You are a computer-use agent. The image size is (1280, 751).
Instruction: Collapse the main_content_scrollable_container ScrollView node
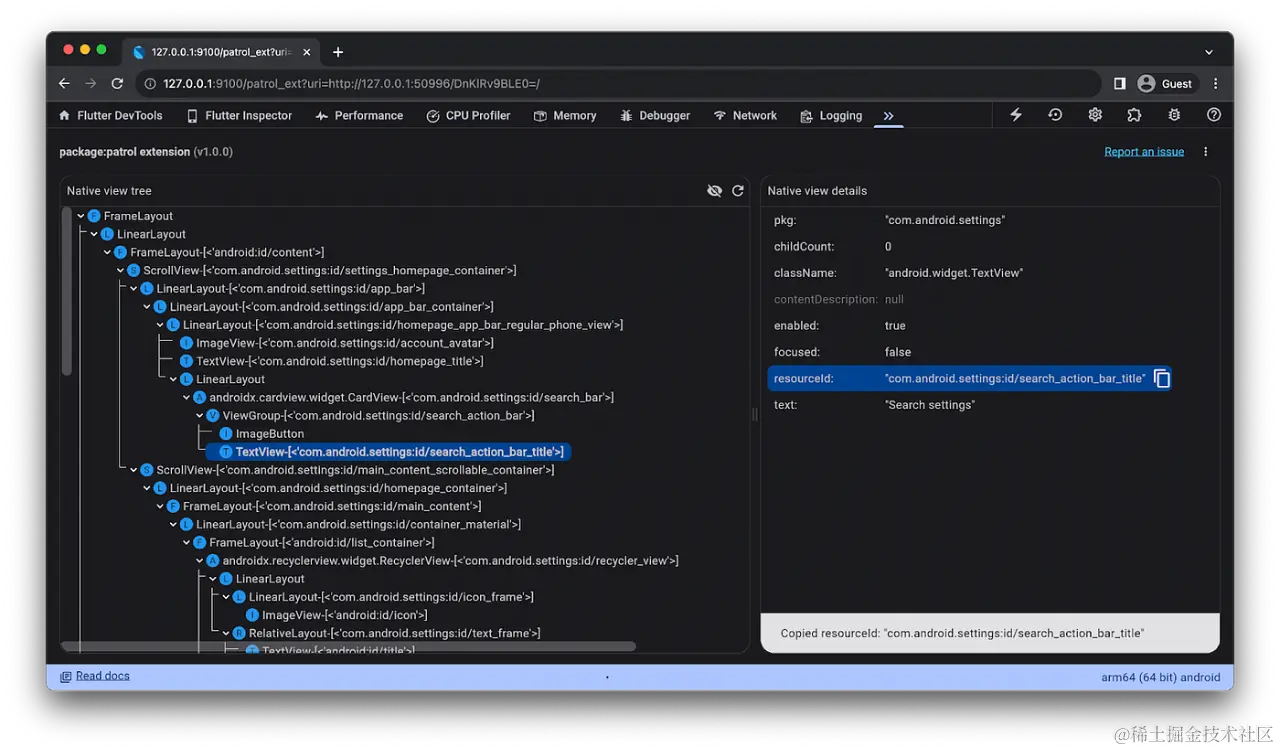(134, 470)
